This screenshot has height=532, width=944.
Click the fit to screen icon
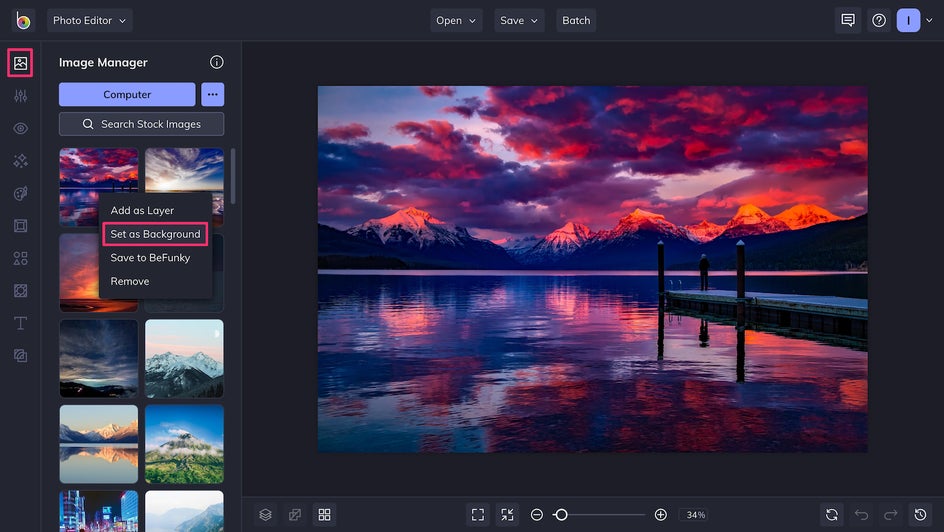pyautogui.click(x=478, y=515)
